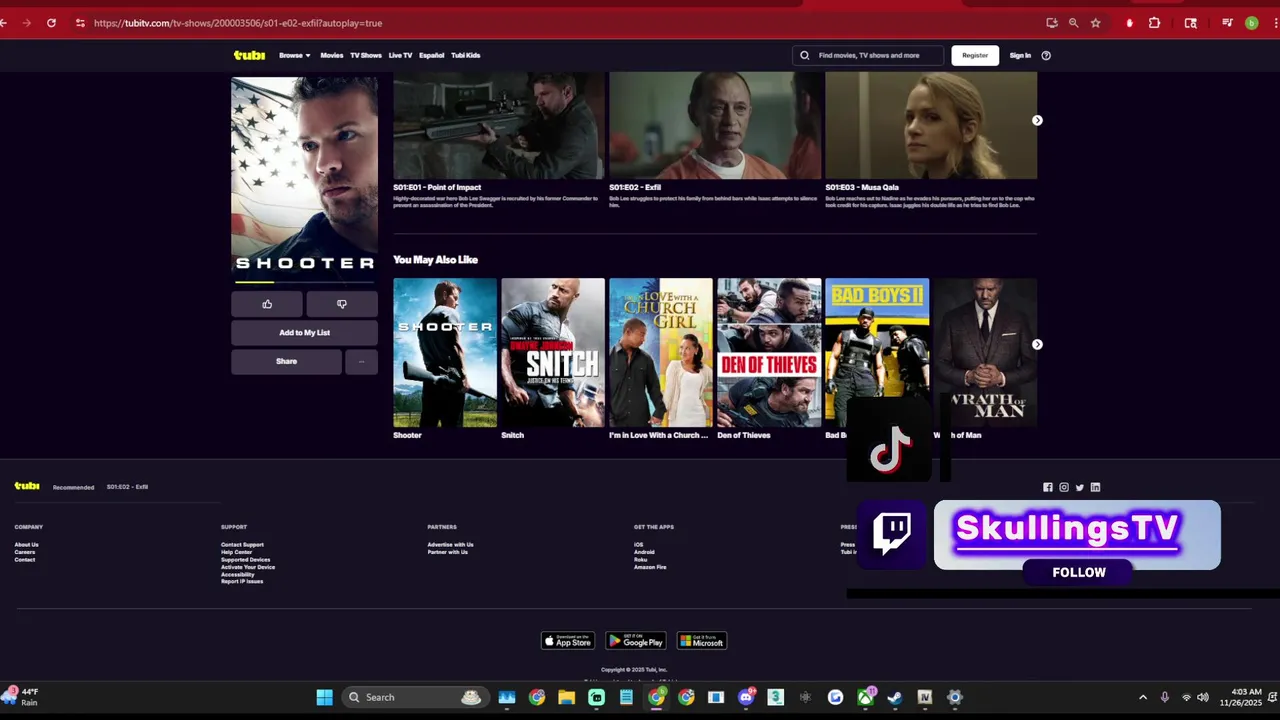Open Activate Your Device link
Image resolution: width=1280 pixels, height=720 pixels.
(248, 567)
